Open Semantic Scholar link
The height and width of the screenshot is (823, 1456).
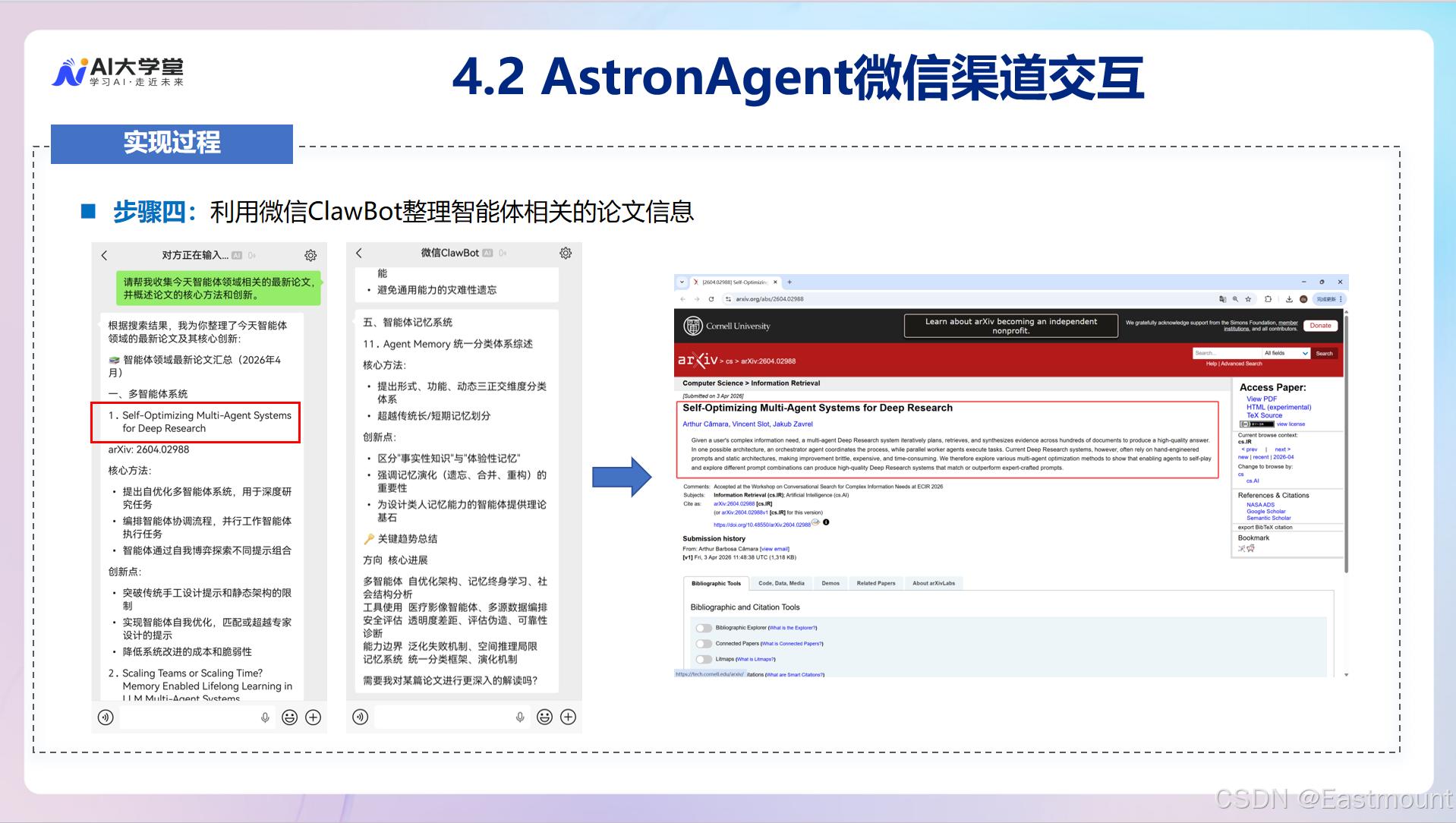1268,519
